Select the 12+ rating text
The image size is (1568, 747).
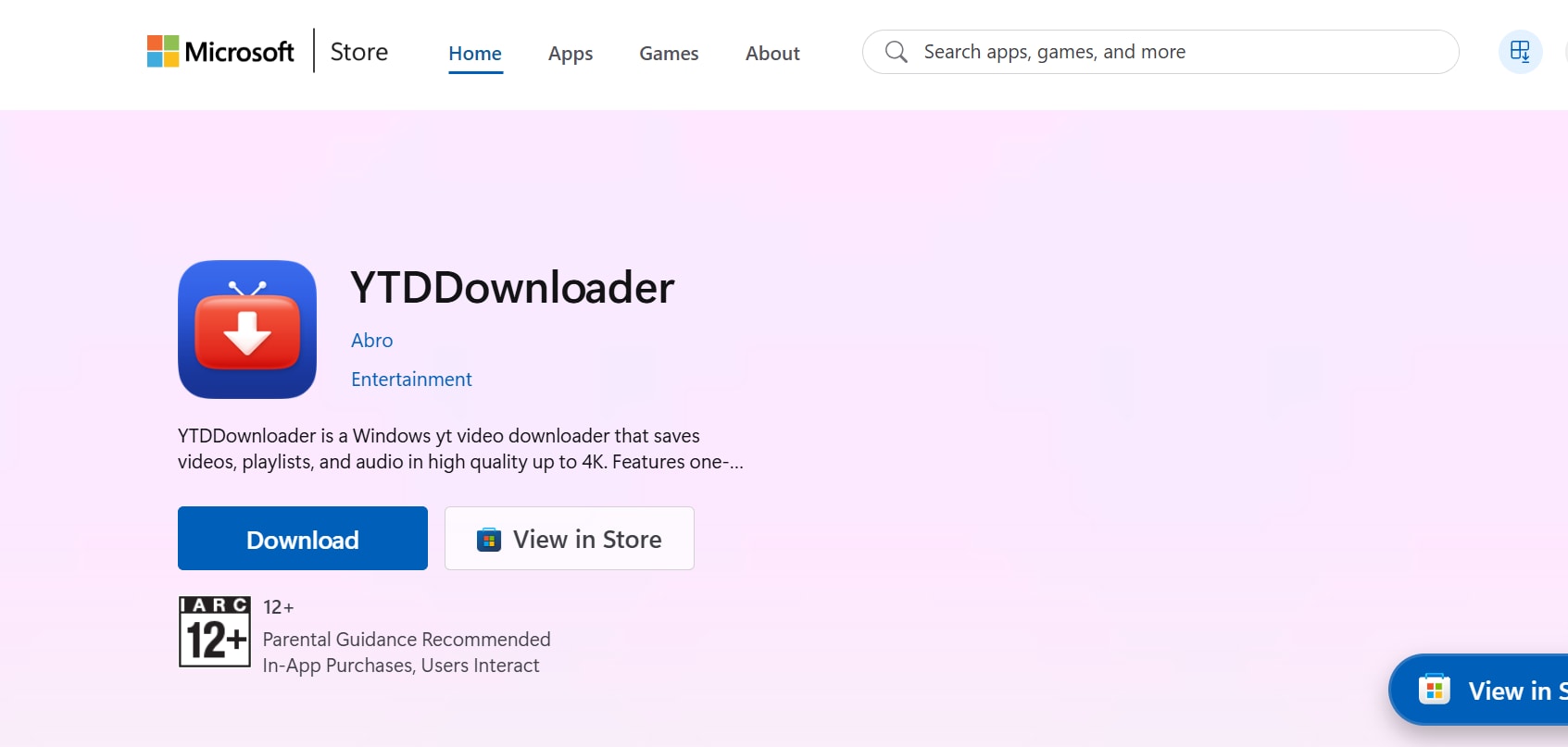coord(279,607)
